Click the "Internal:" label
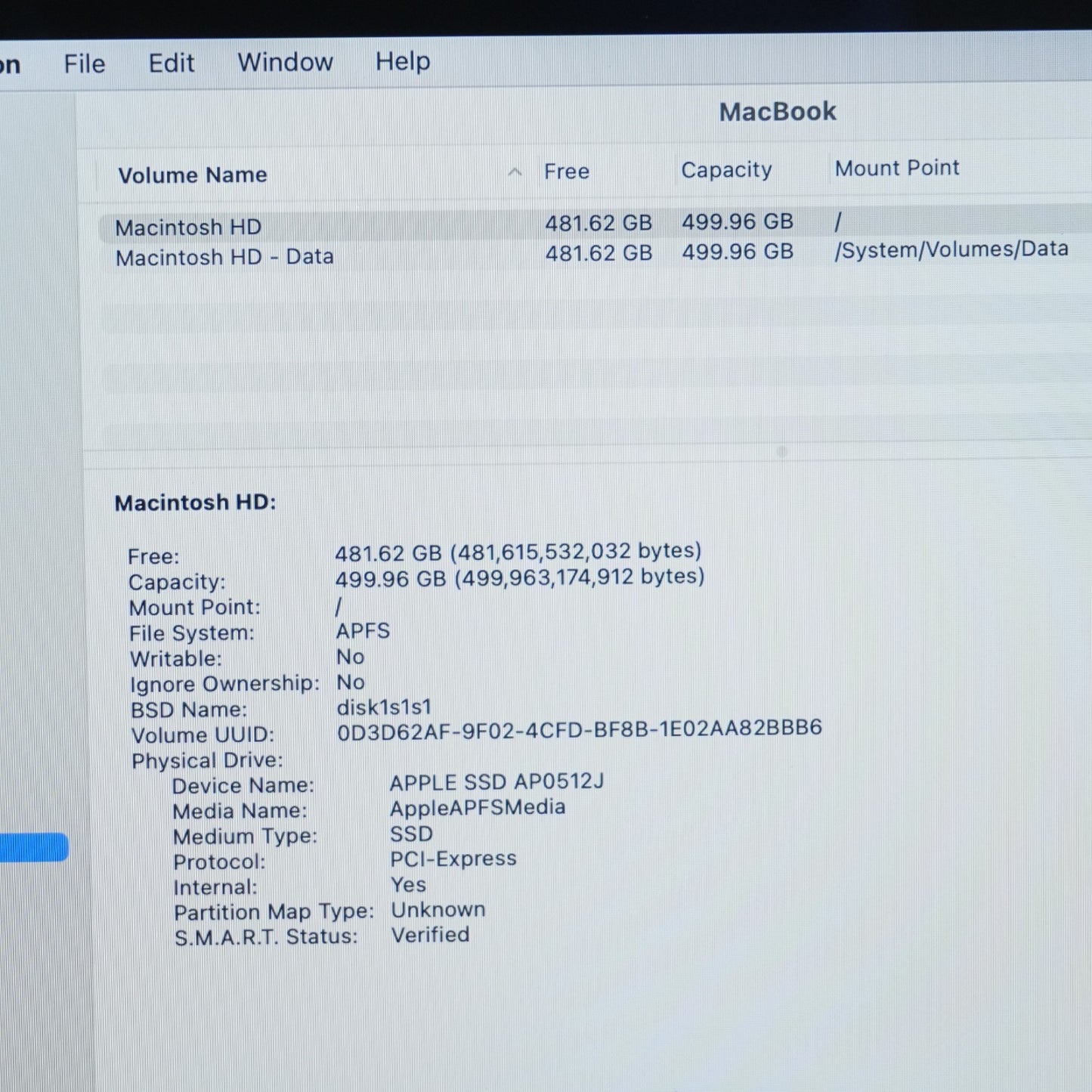Screen dimensions: 1092x1092 215,887
